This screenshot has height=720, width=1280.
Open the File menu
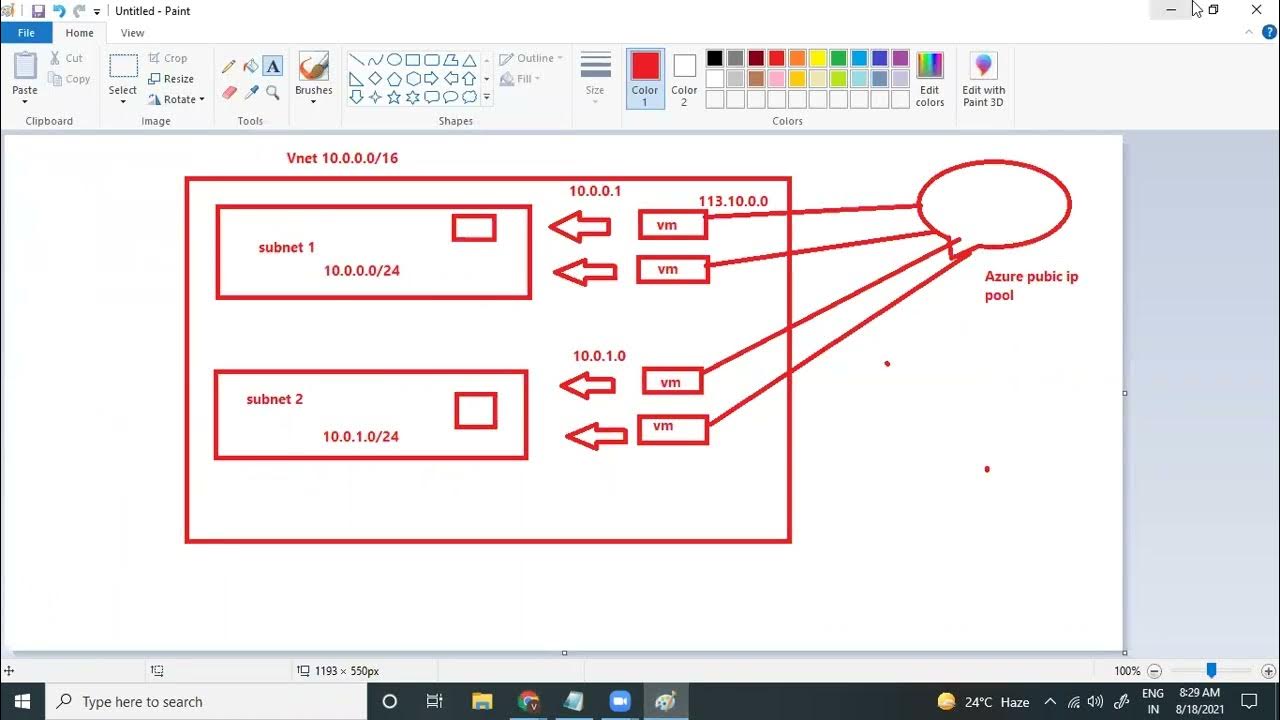26,33
